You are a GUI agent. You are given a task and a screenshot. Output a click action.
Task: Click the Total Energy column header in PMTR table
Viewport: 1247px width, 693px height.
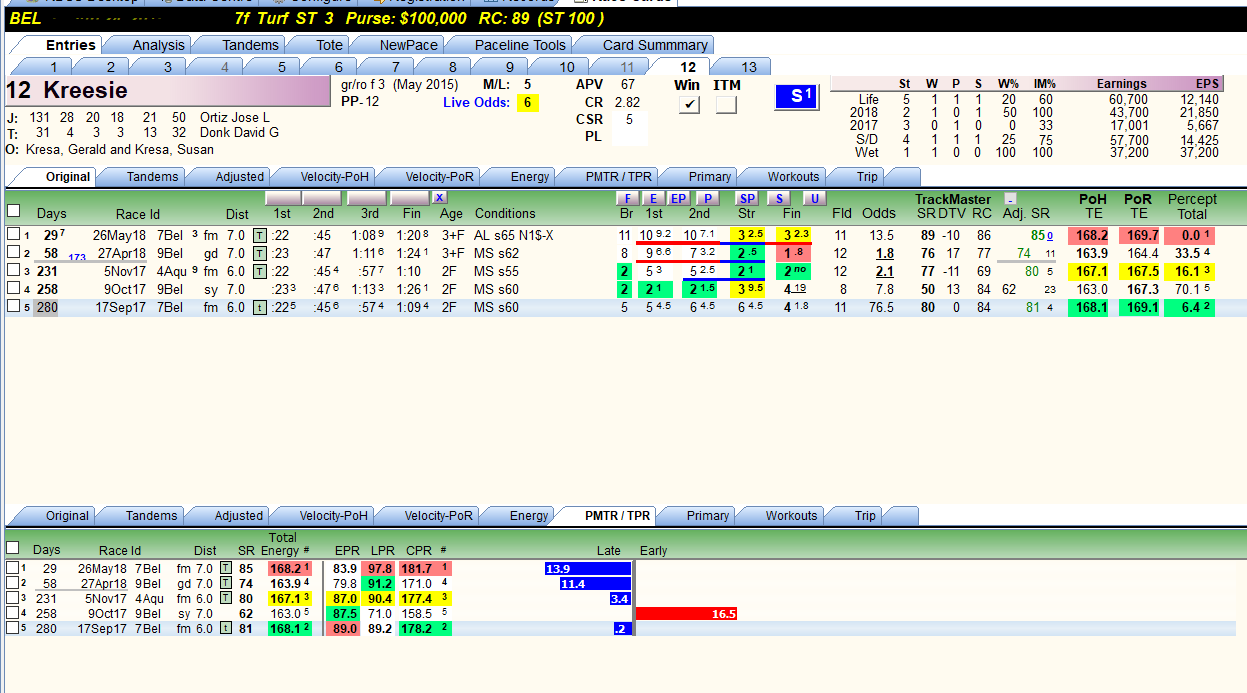coord(283,544)
